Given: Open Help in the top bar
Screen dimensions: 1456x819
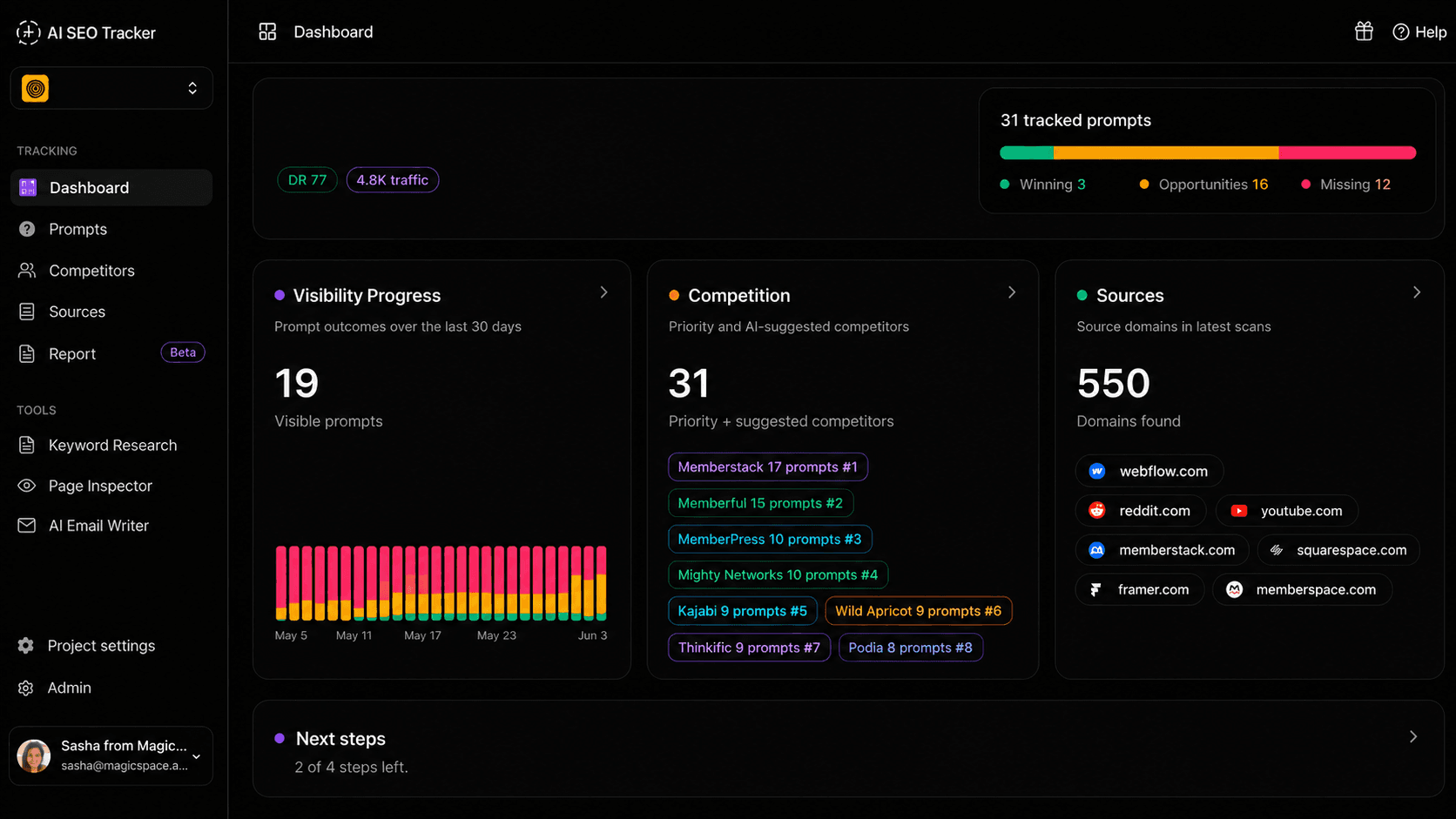Looking at the screenshot, I should [1419, 32].
